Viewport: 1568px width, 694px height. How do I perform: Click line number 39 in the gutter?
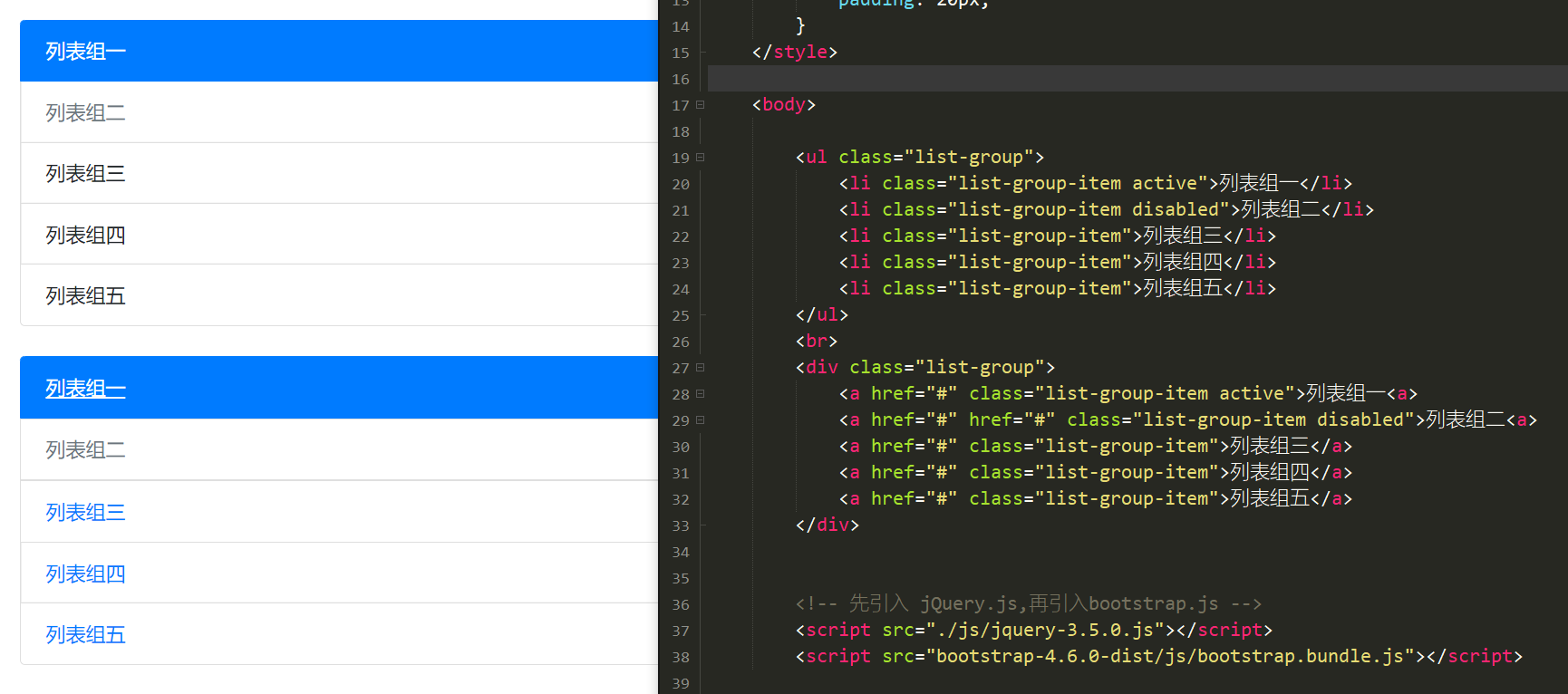[x=681, y=683]
